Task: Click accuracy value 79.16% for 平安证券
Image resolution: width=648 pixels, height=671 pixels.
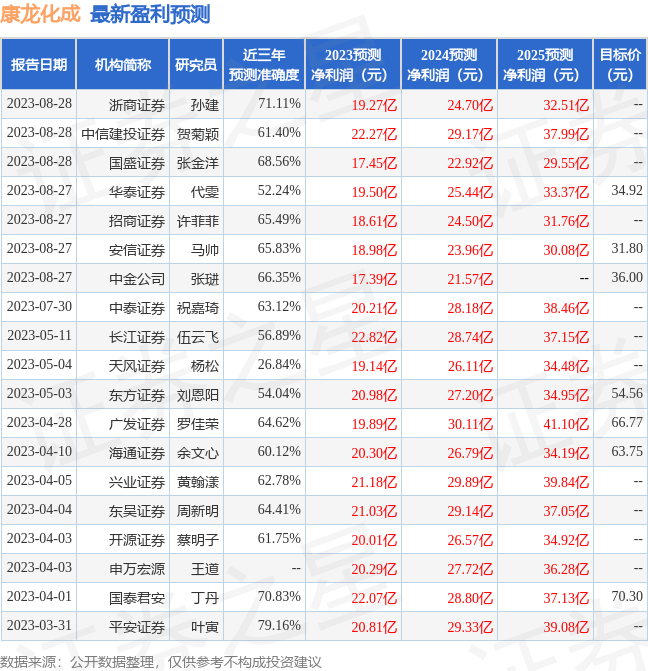Action: [x=279, y=625]
